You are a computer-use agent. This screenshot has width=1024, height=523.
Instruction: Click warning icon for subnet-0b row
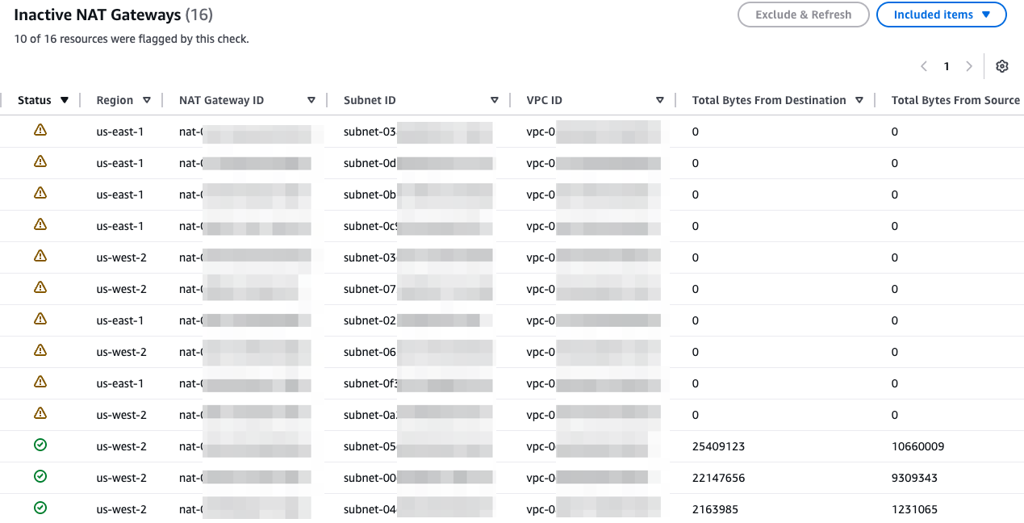[x=40, y=193]
